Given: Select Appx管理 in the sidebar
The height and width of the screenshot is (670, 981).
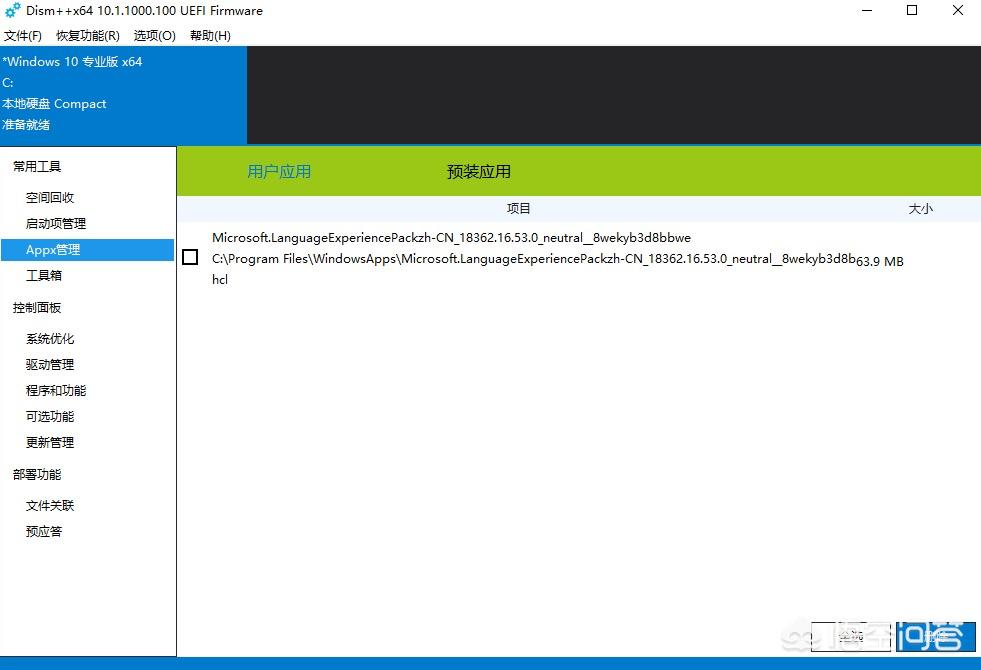Looking at the screenshot, I should point(88,250).
